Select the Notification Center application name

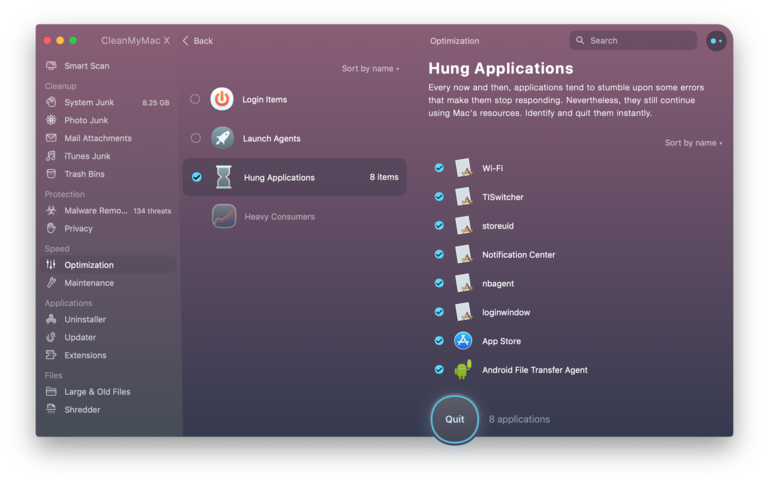point(518,255)
